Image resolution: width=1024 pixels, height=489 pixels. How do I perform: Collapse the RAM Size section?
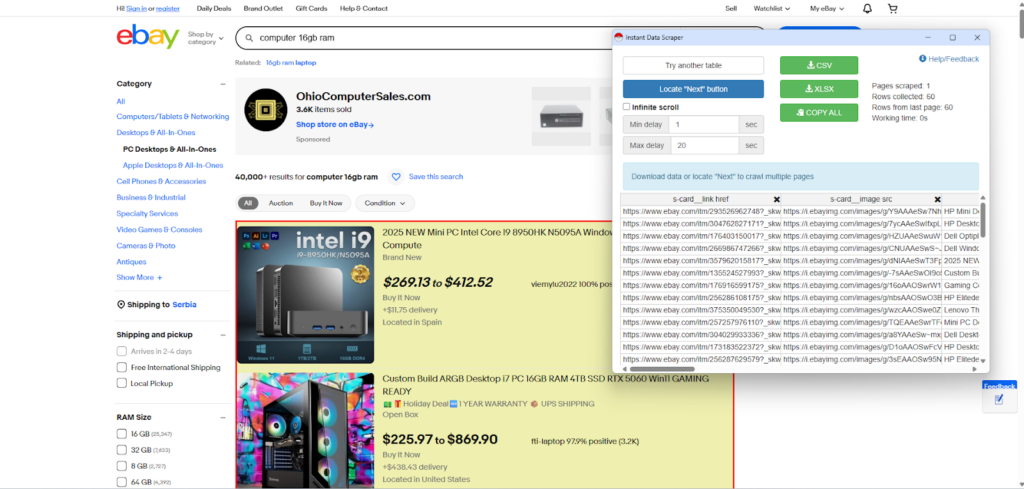pyautogui.click(x=223, y=417)
